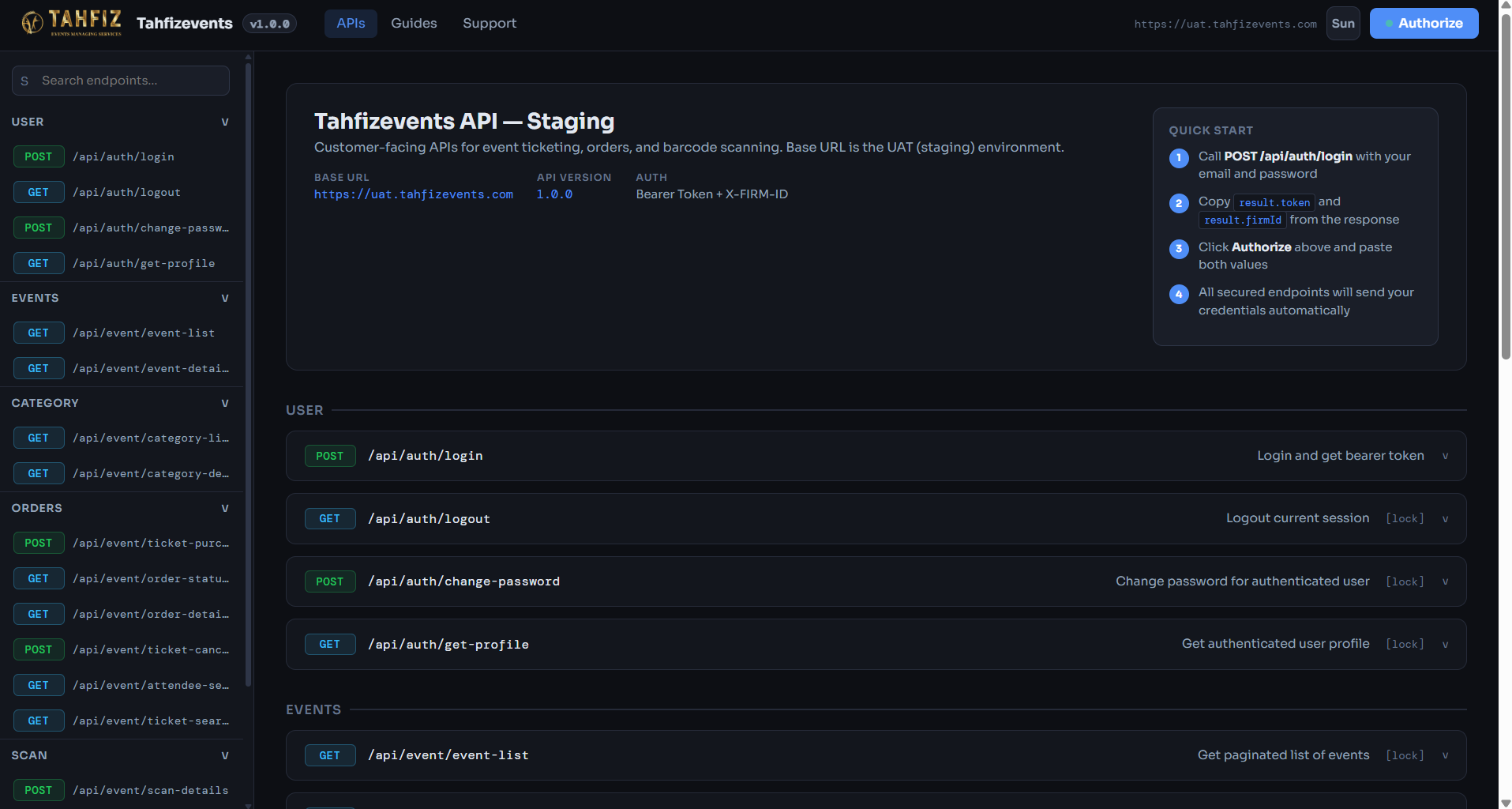Expand GET /api/auth/logout endpoint chevron
The height and width of the screenshot is (809, 1512).
(1446, 519)
